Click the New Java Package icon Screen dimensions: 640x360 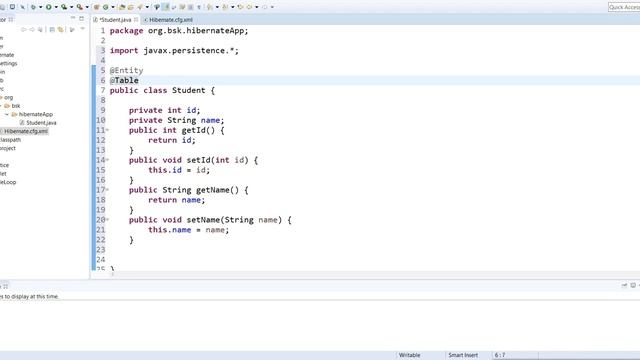96,7
